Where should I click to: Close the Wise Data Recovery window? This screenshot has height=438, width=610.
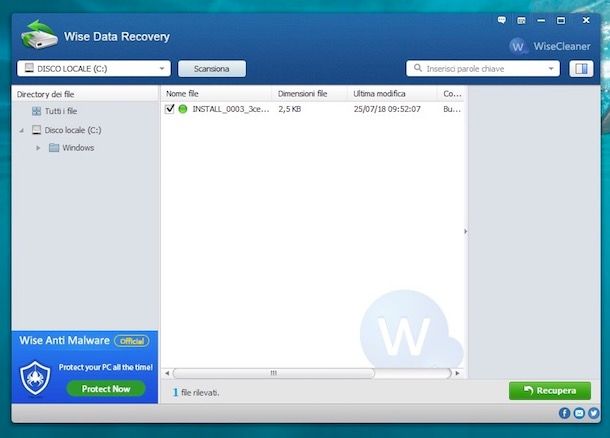586,20
